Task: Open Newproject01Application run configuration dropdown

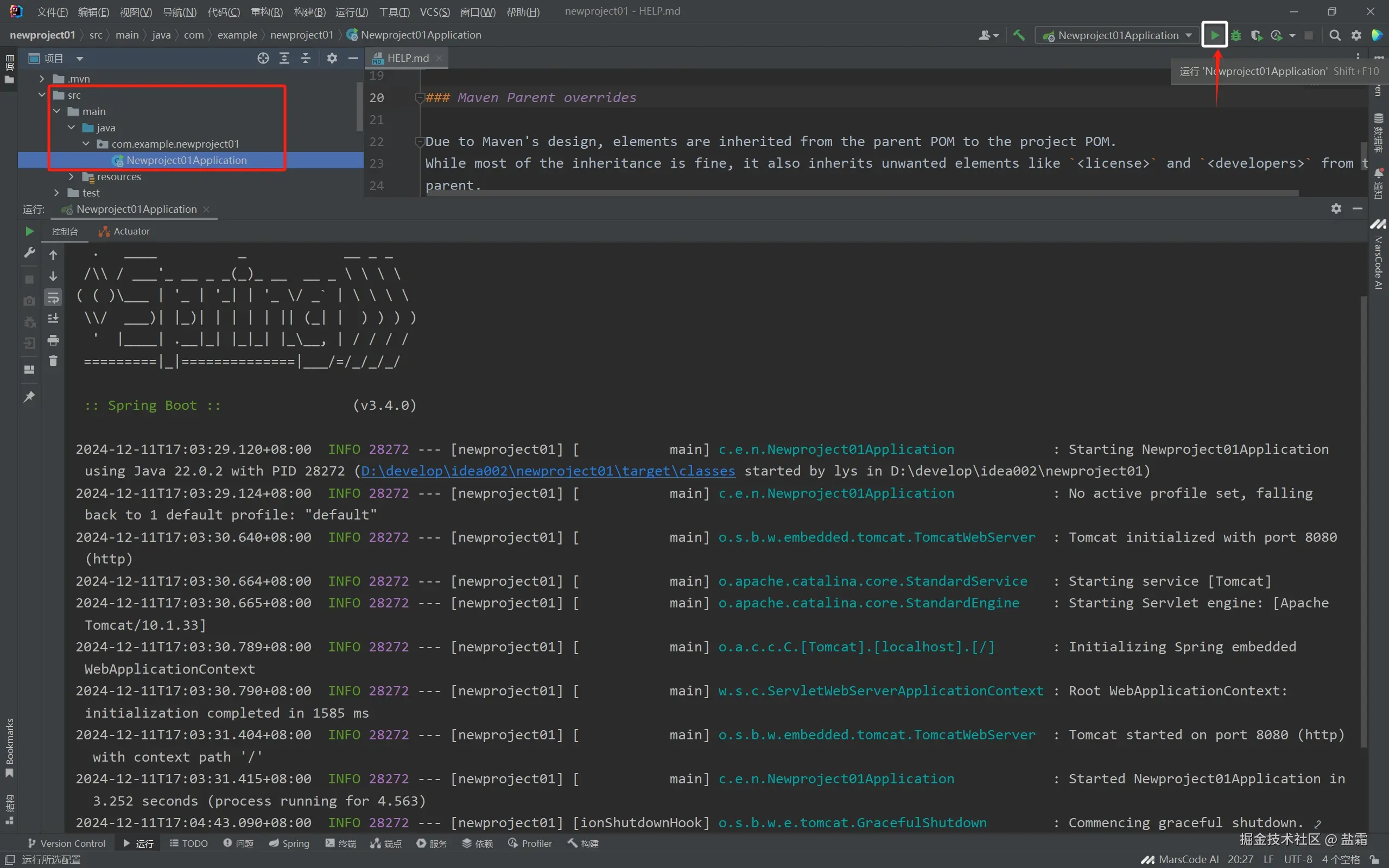Action: pos(1118,36)
